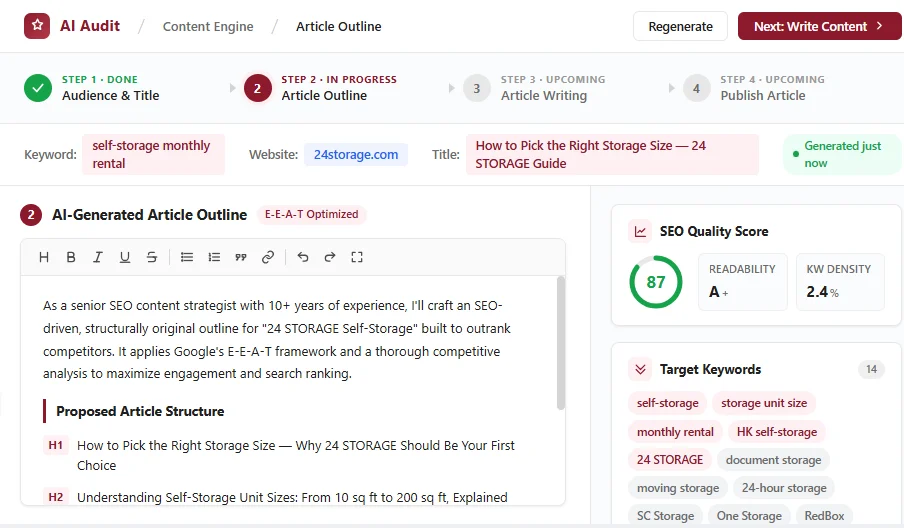Click Next: Write Content button
Screen dimensions: 904x528
pyautogui.click(x=819, y=26)
